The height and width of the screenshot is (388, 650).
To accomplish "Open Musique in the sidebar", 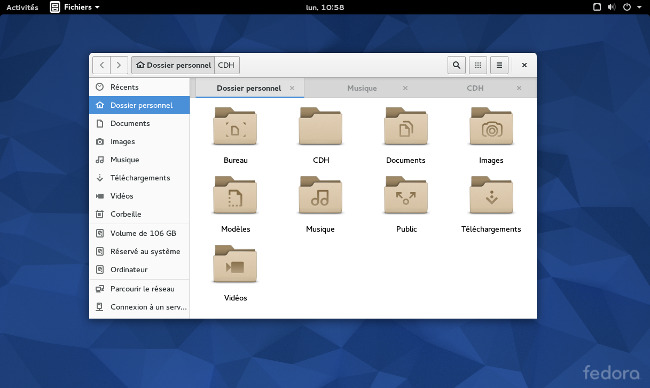I will (x=139, y=160).
